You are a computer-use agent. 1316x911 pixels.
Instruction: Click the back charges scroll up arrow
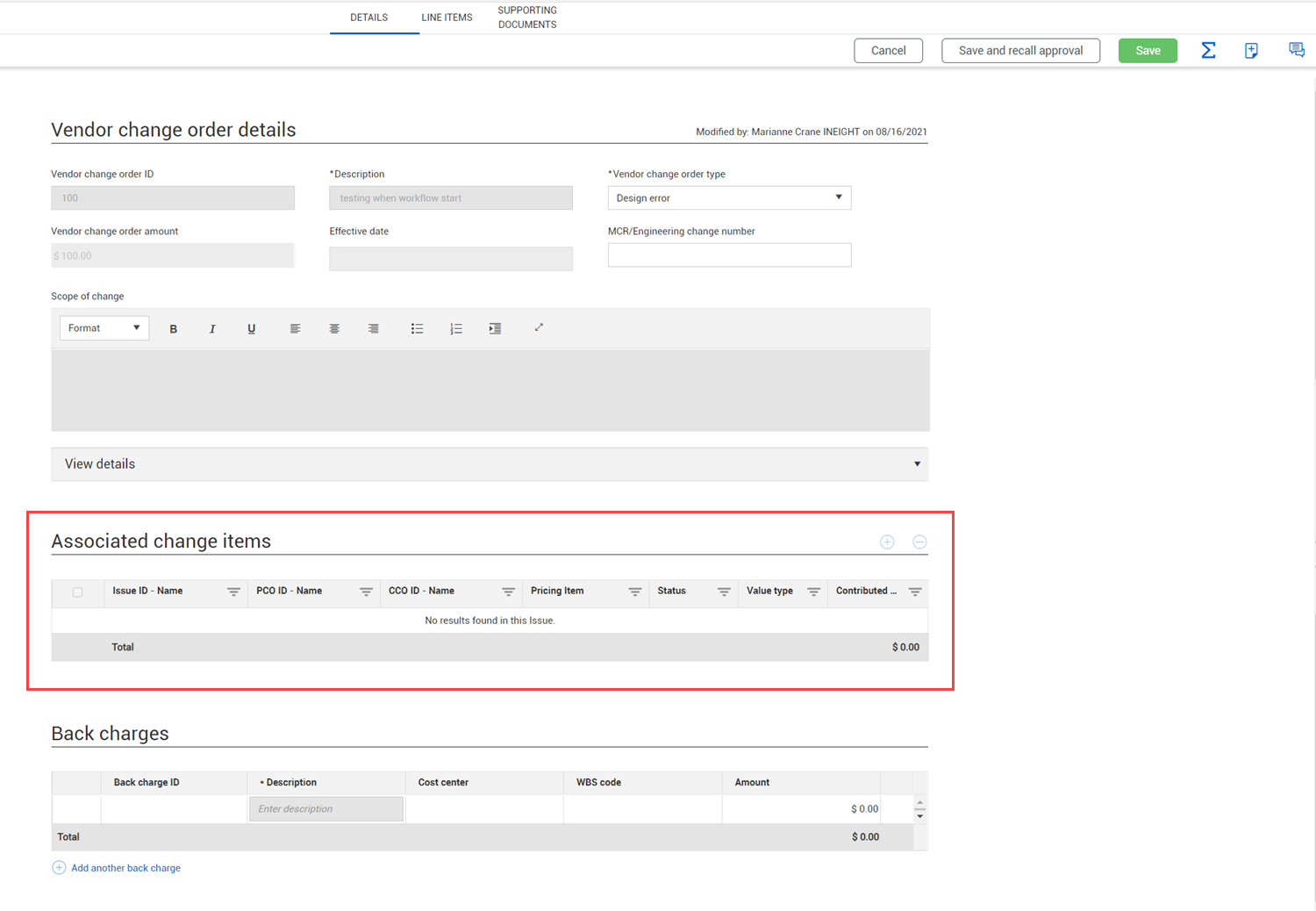[x=919, y=803]
